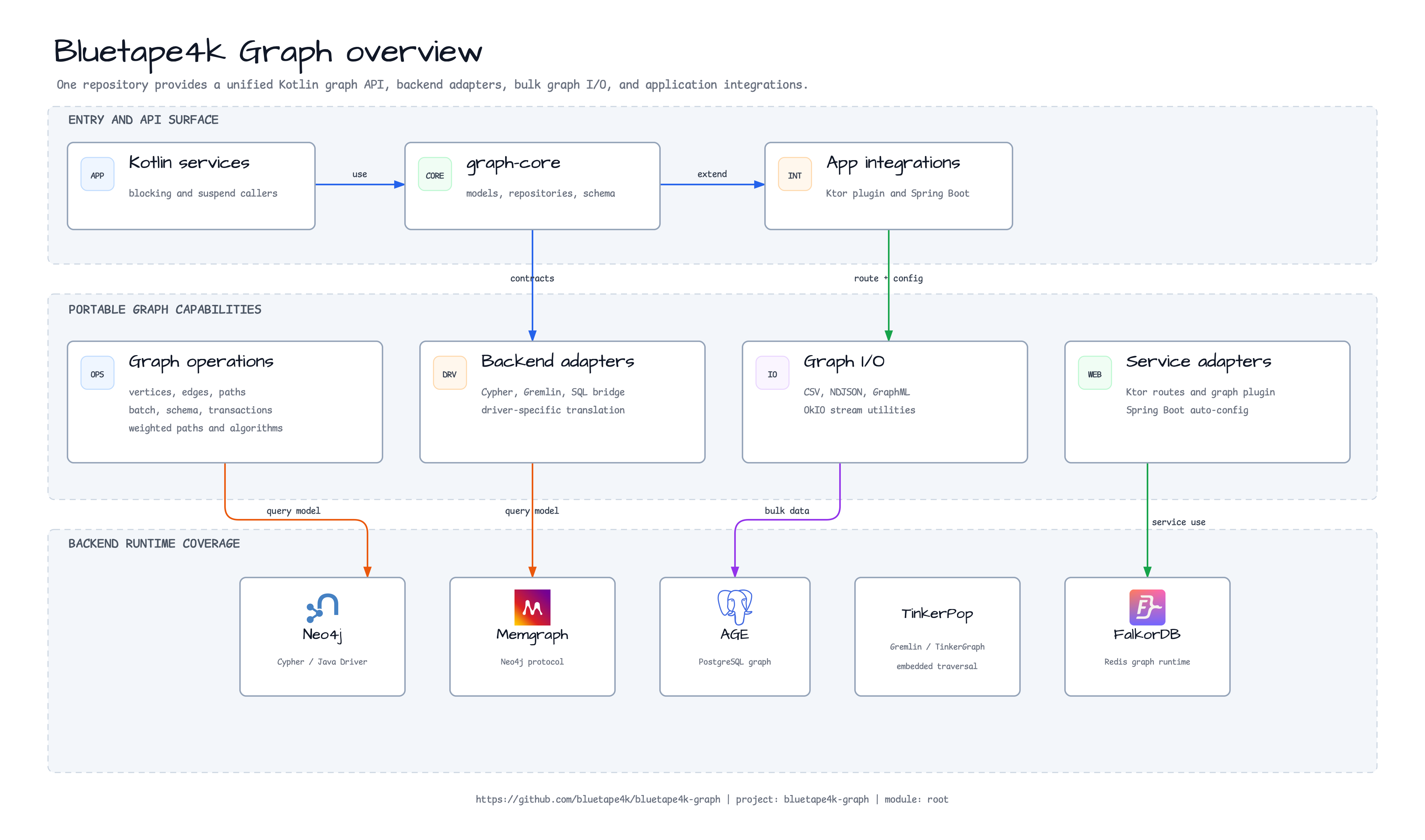Viewport: 1425px width, 840px height.
Task: Click the ENTRY AND API SURFACE heading
Action: pyautogui.click(x=143, y=120)
